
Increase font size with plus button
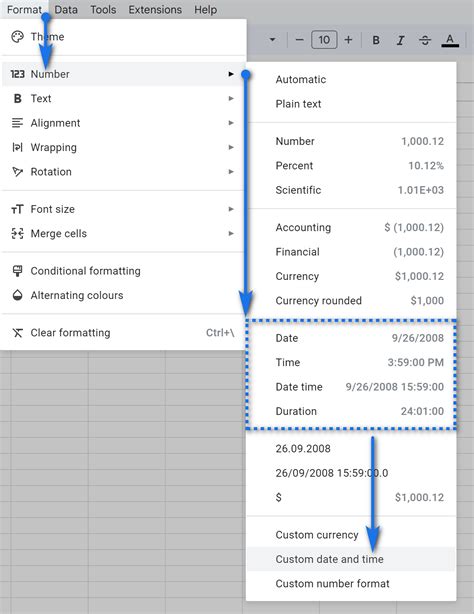348,40
